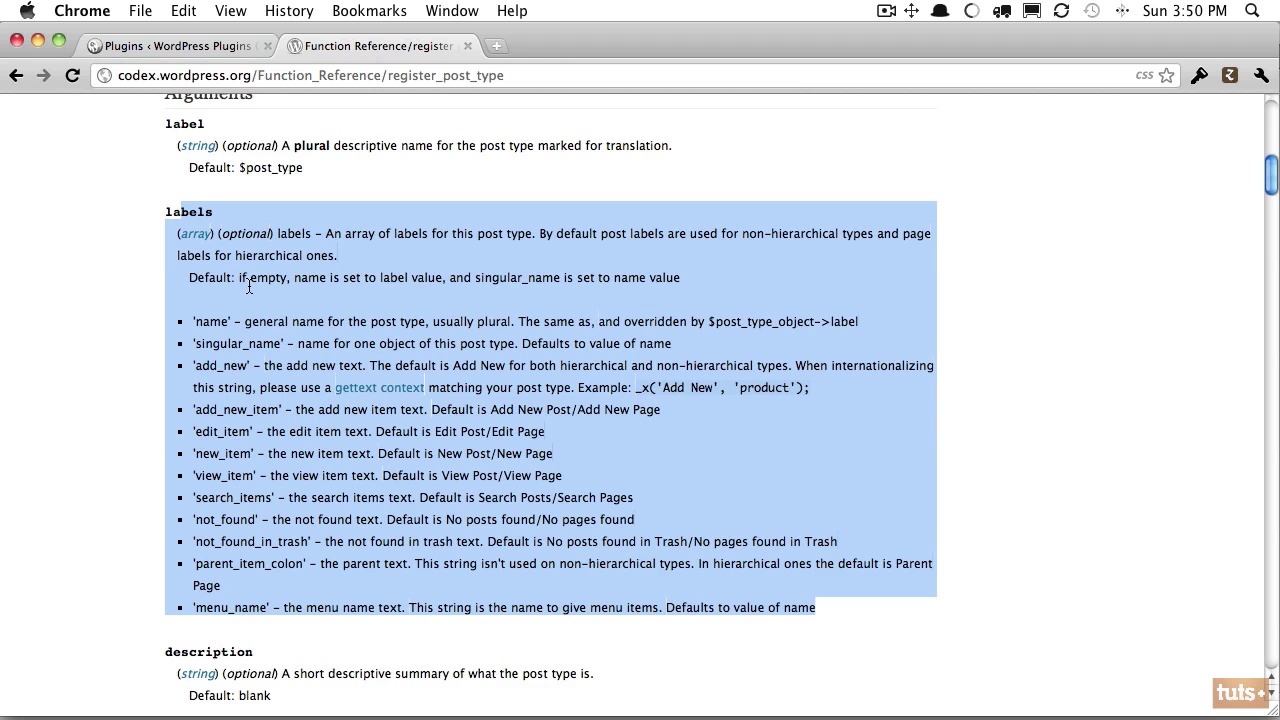The height and width of the screenshot is (720, 1280).
Task: Click the vertical scrollbar thumb
Action: 1270,175
